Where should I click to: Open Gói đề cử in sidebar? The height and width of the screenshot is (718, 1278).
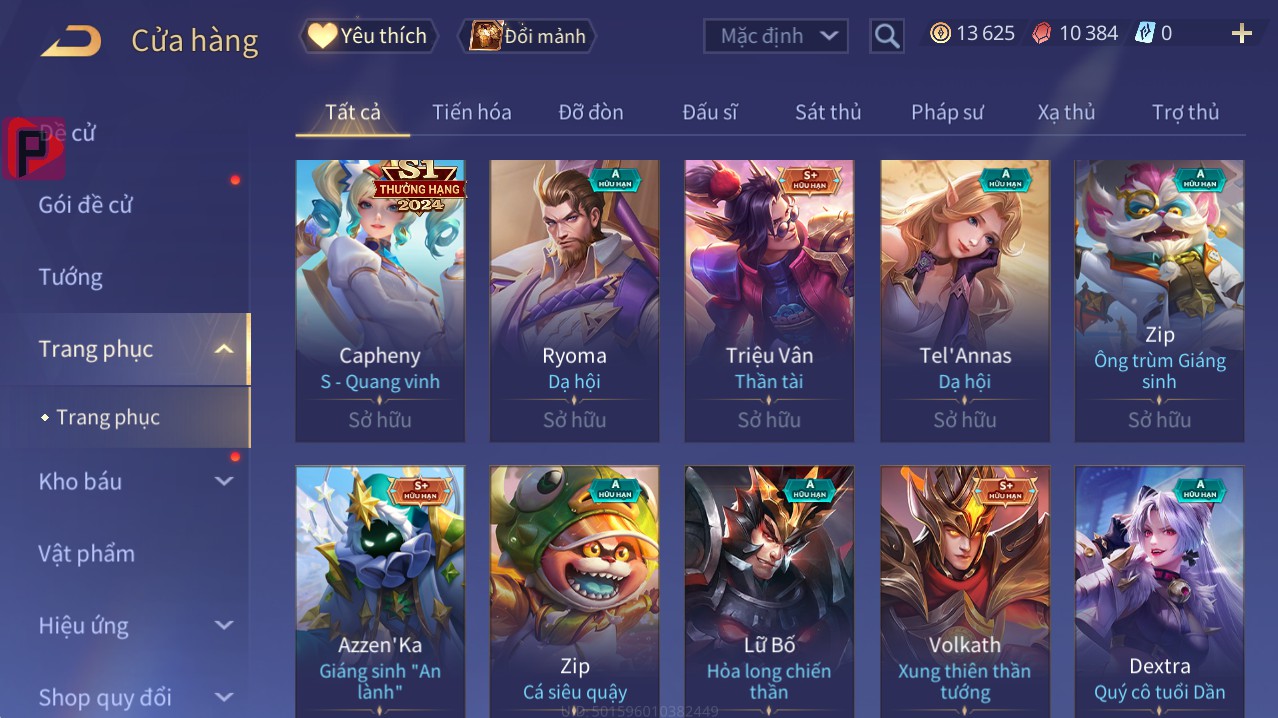tap(85, 205)
